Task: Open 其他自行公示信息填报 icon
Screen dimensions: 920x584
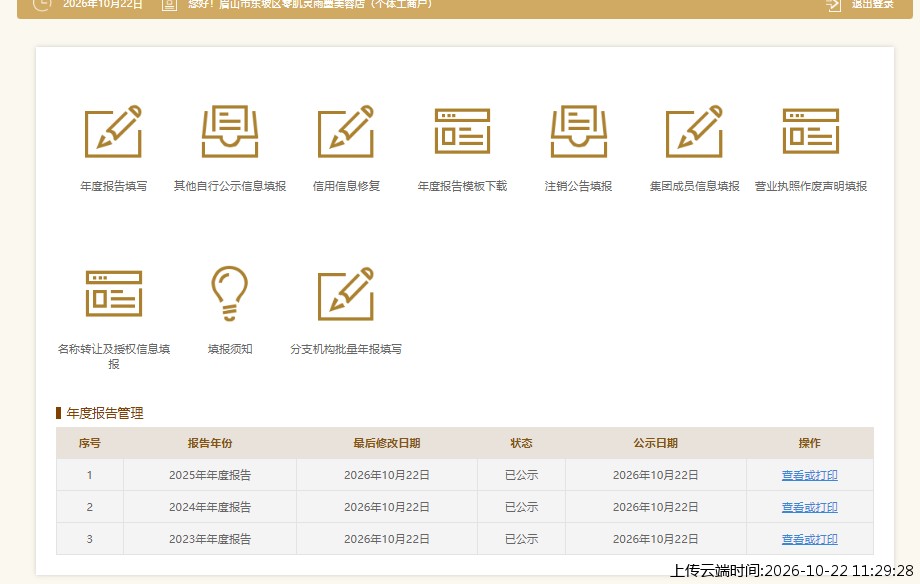Action: pyautogui.click(x=229, y=131)
